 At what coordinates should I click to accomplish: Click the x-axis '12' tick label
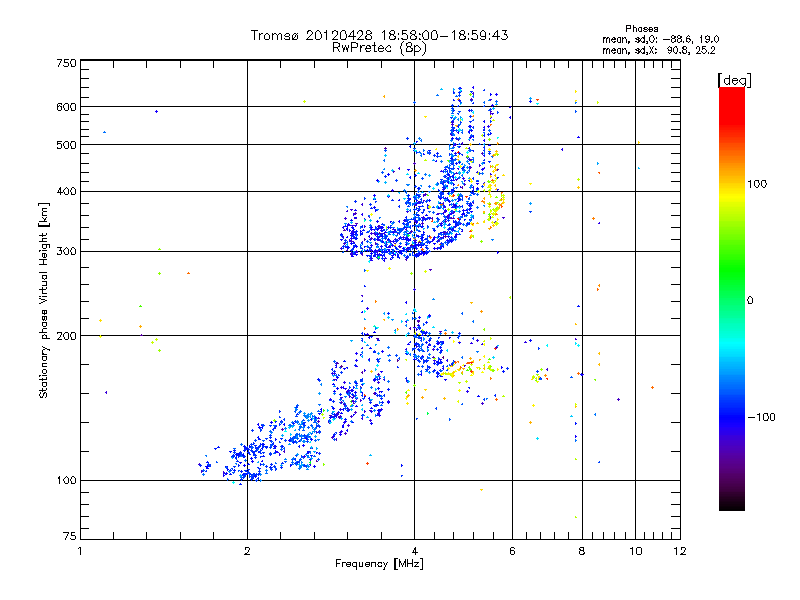pos(680,551)
